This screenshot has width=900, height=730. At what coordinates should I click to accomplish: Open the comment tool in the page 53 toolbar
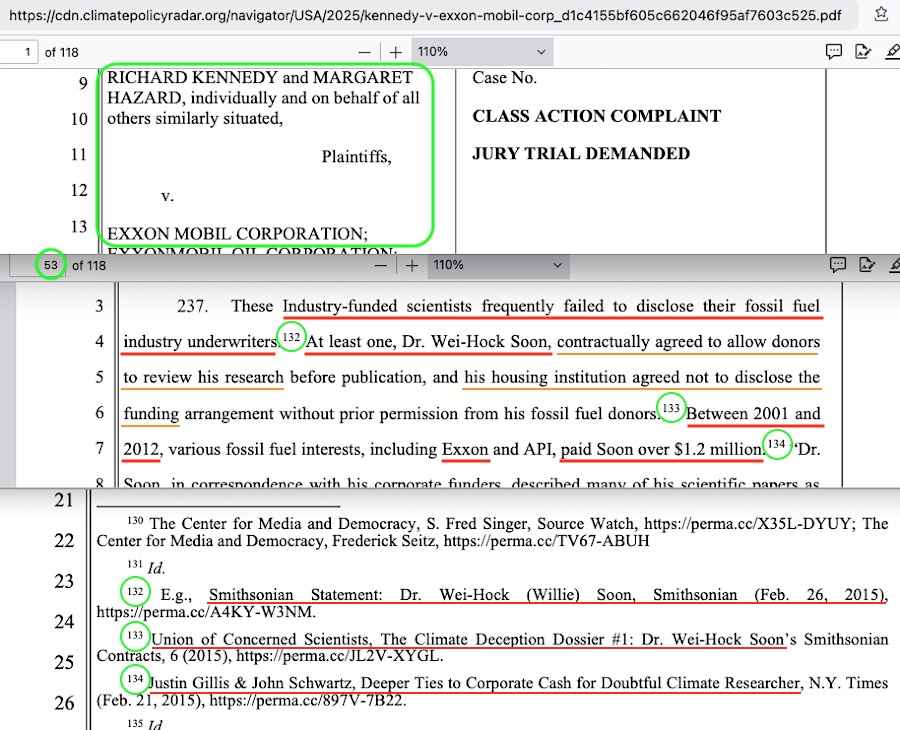coord(838,265)
